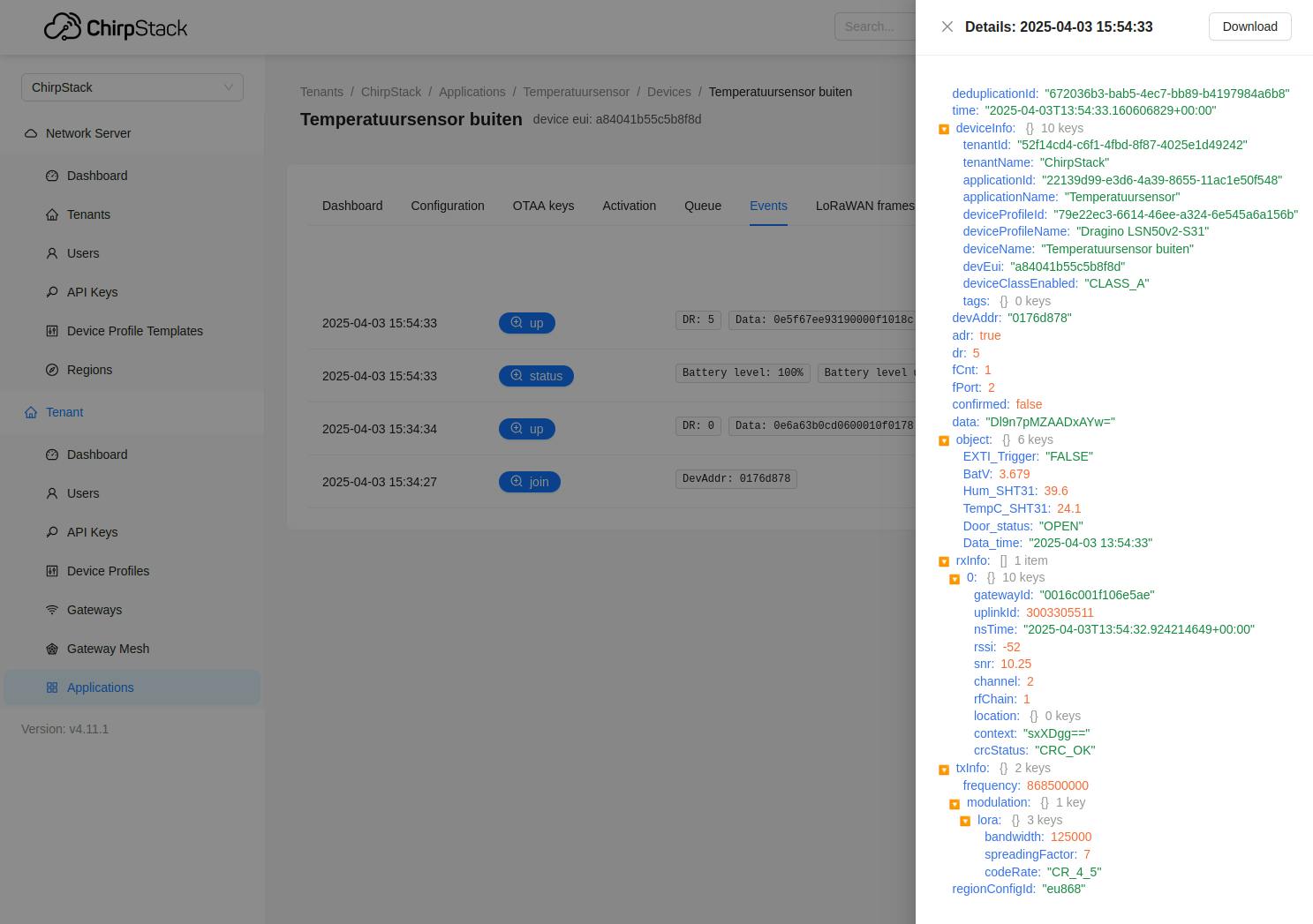This screenshot has width=1313, height=924.
Task: Switch to the Configuration tab
Action: tap(448, 206)
